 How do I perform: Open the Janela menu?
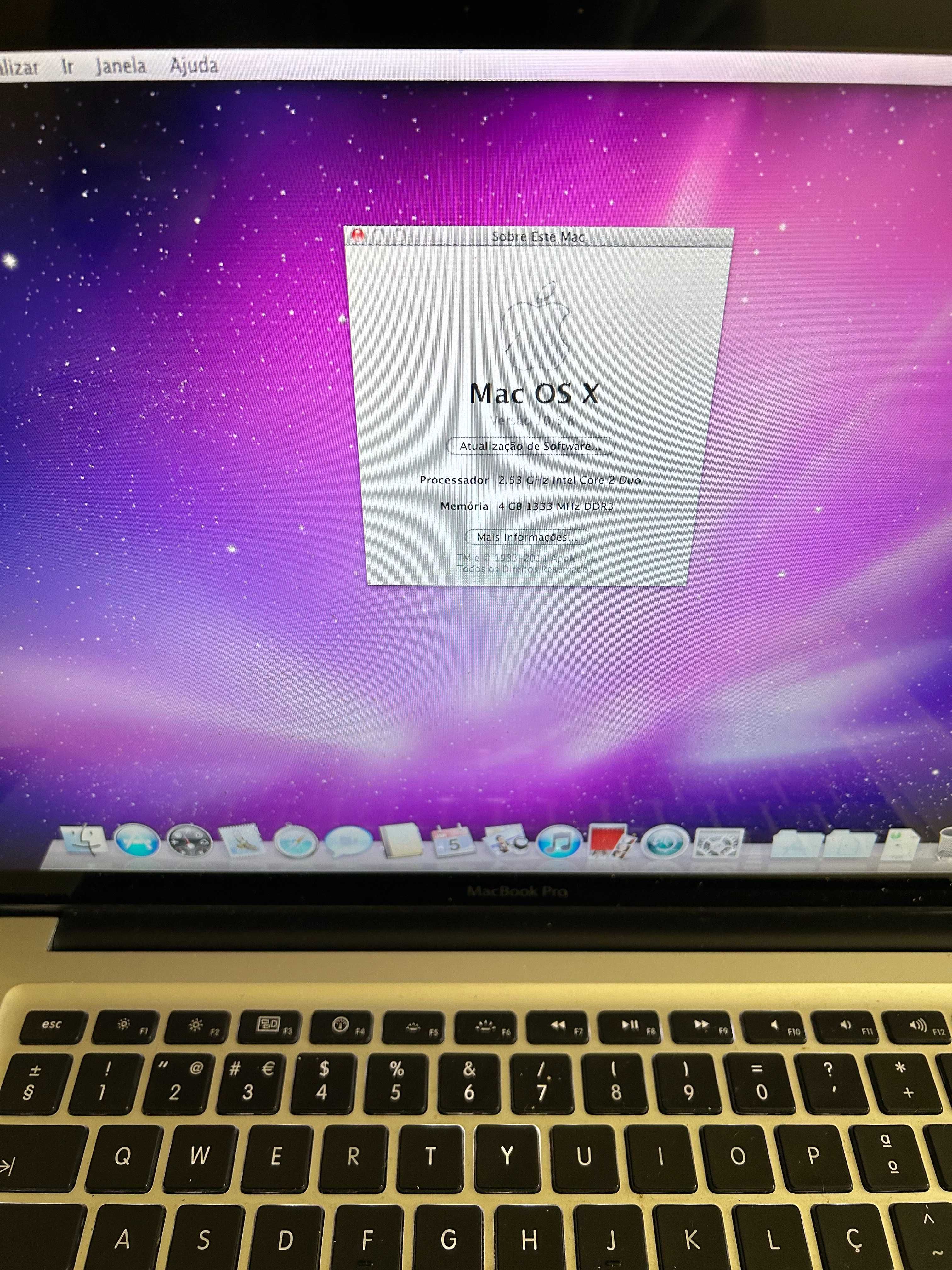[x=121, y=66]
